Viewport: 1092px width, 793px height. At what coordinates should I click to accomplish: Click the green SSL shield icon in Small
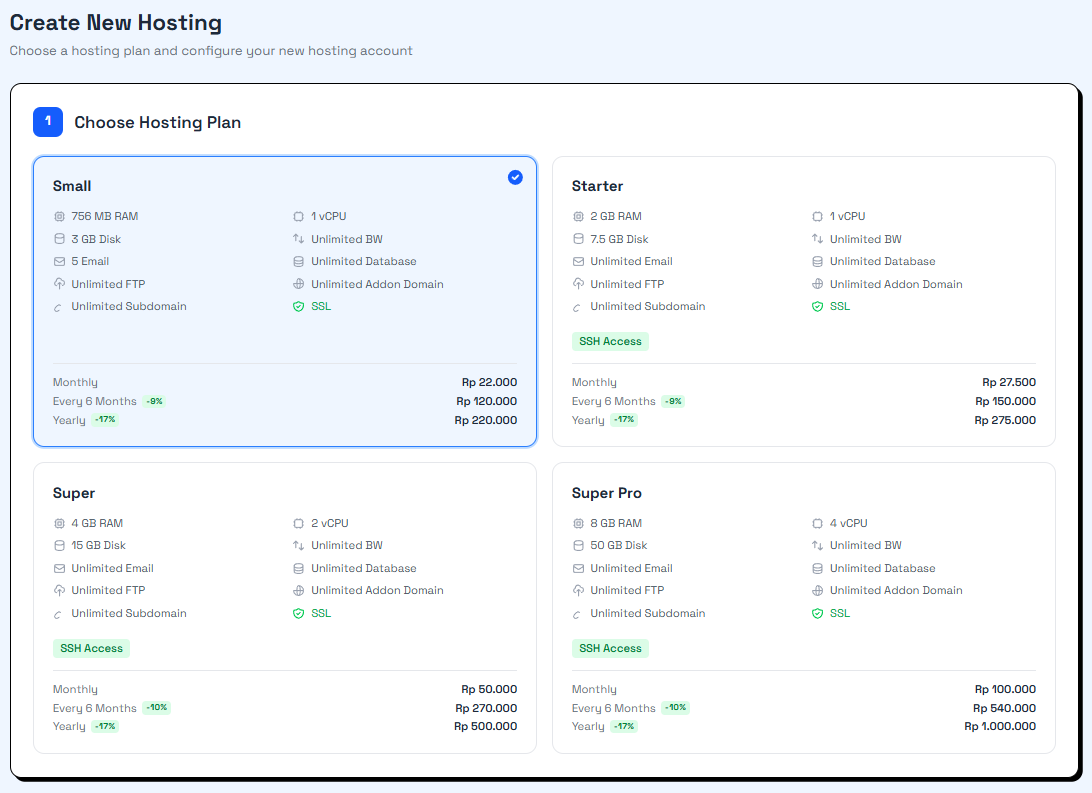point(299,306)
